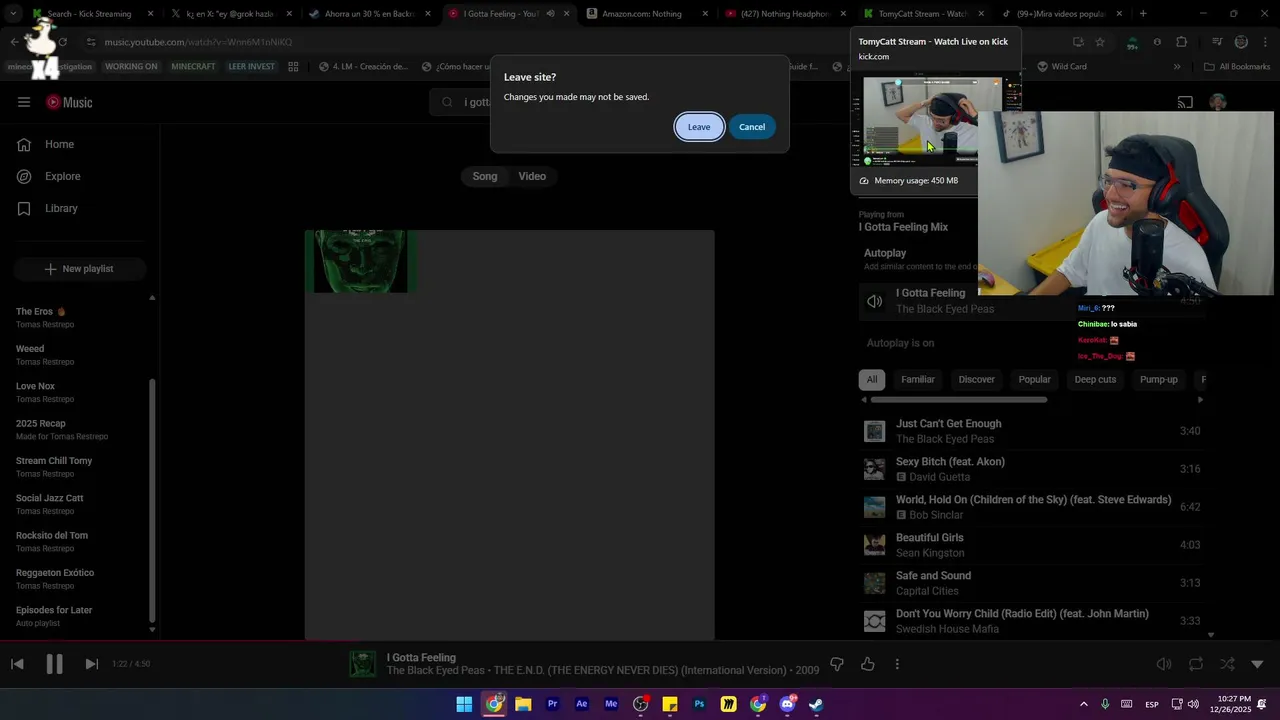Launch Adobe Premiere Pro from the taskbar
This screenshot has height=720, width=1280.
coord(552,704)
